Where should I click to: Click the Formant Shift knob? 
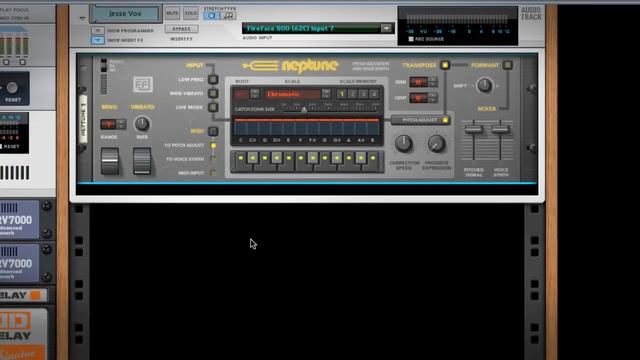tap(484, 85)
